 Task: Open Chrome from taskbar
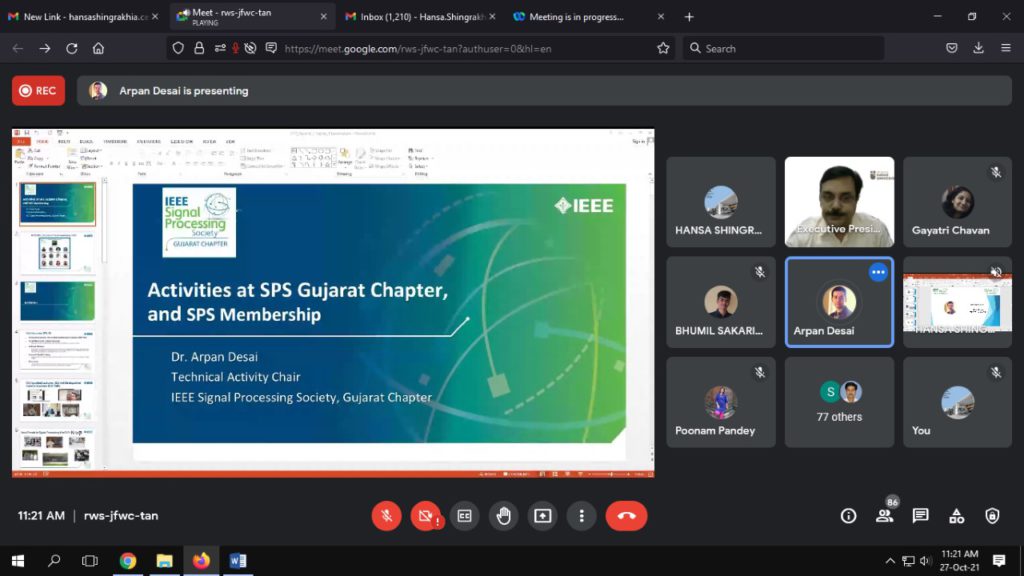coord(128,560)
